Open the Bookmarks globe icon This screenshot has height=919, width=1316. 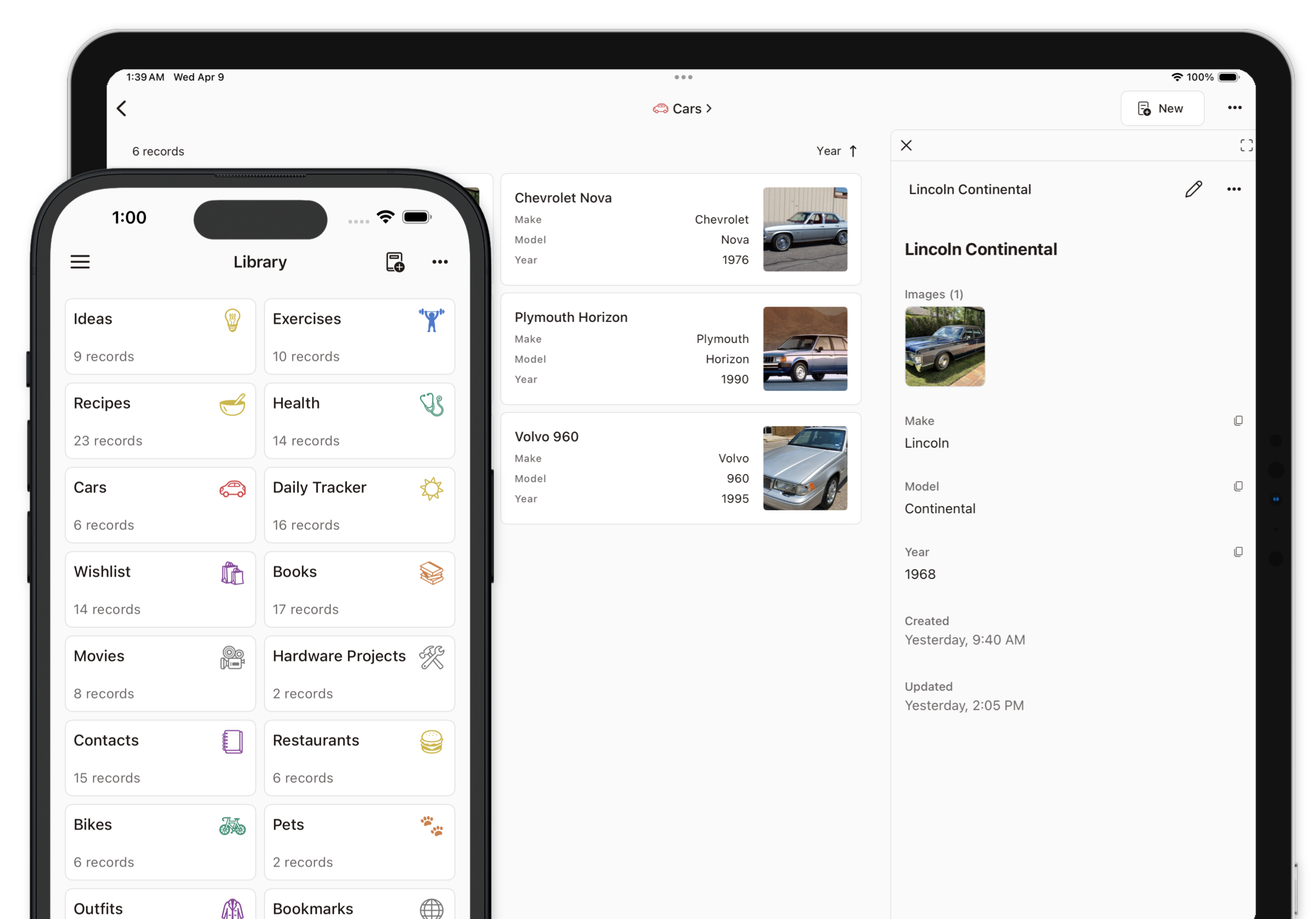431,909
